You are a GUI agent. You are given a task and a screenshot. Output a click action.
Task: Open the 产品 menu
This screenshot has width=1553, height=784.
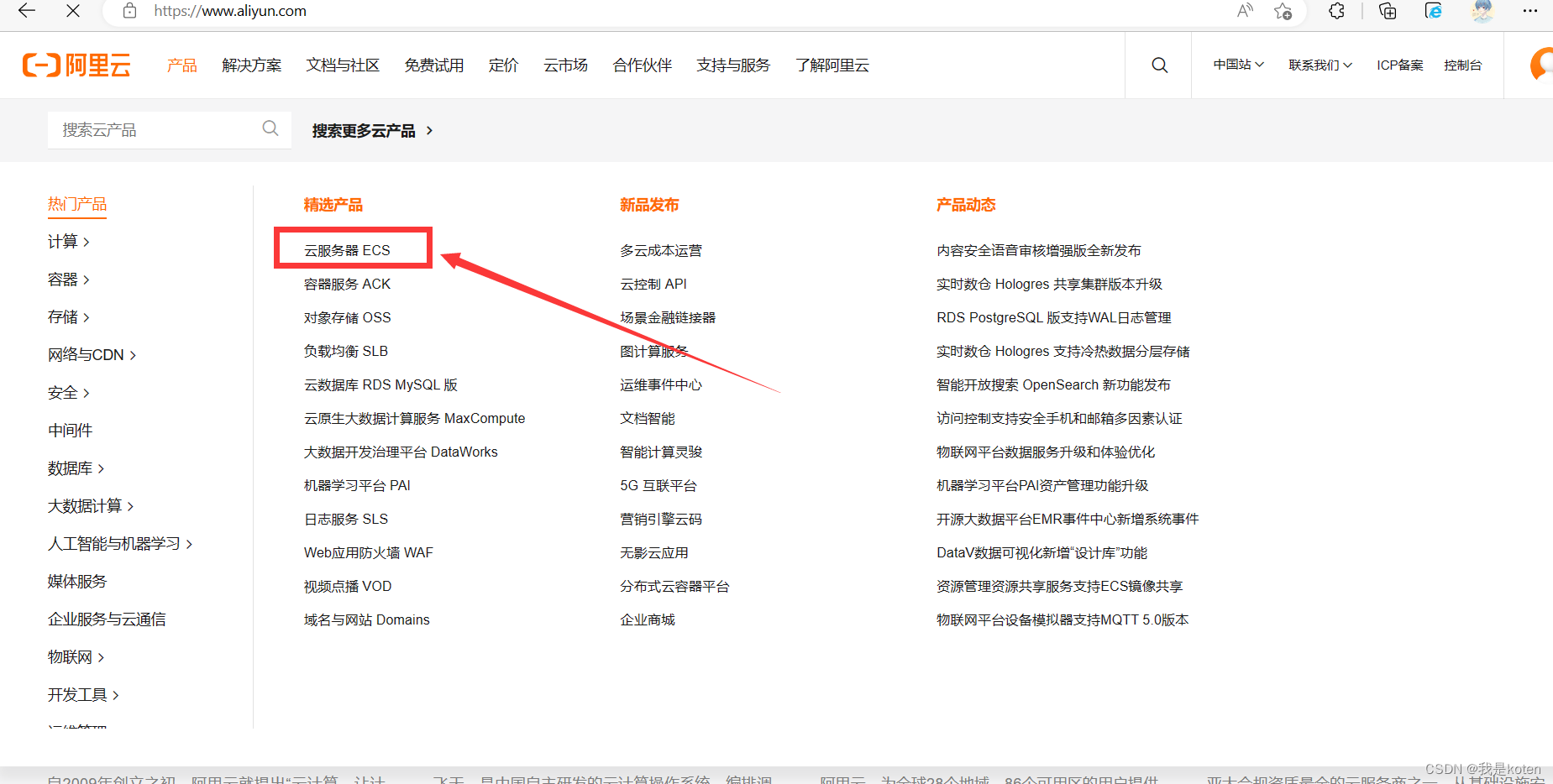point(182,65)
